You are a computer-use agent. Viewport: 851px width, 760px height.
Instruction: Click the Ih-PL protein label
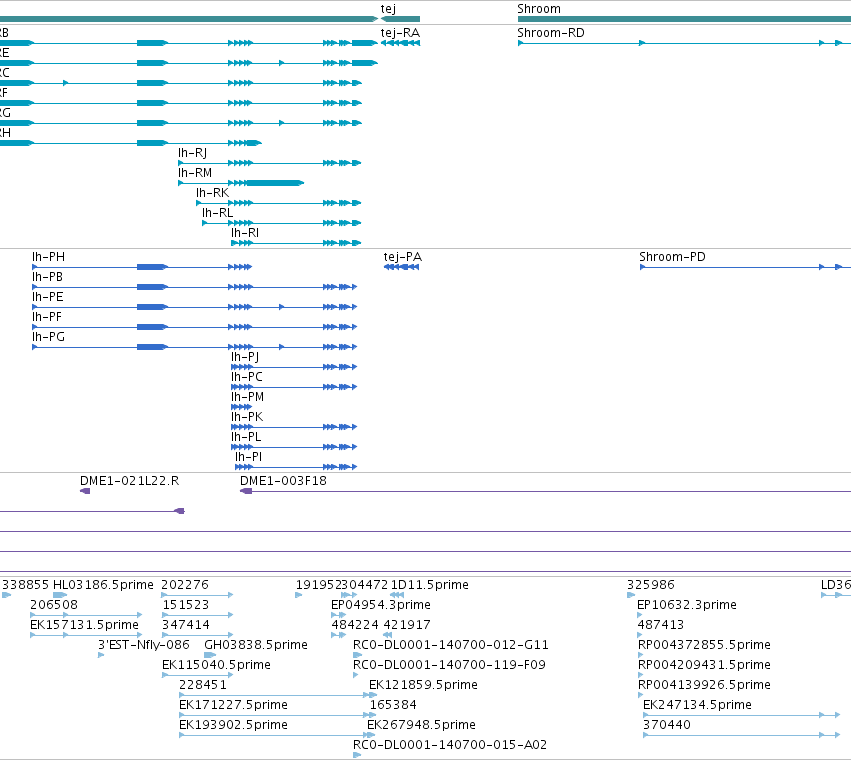(246, 436)
